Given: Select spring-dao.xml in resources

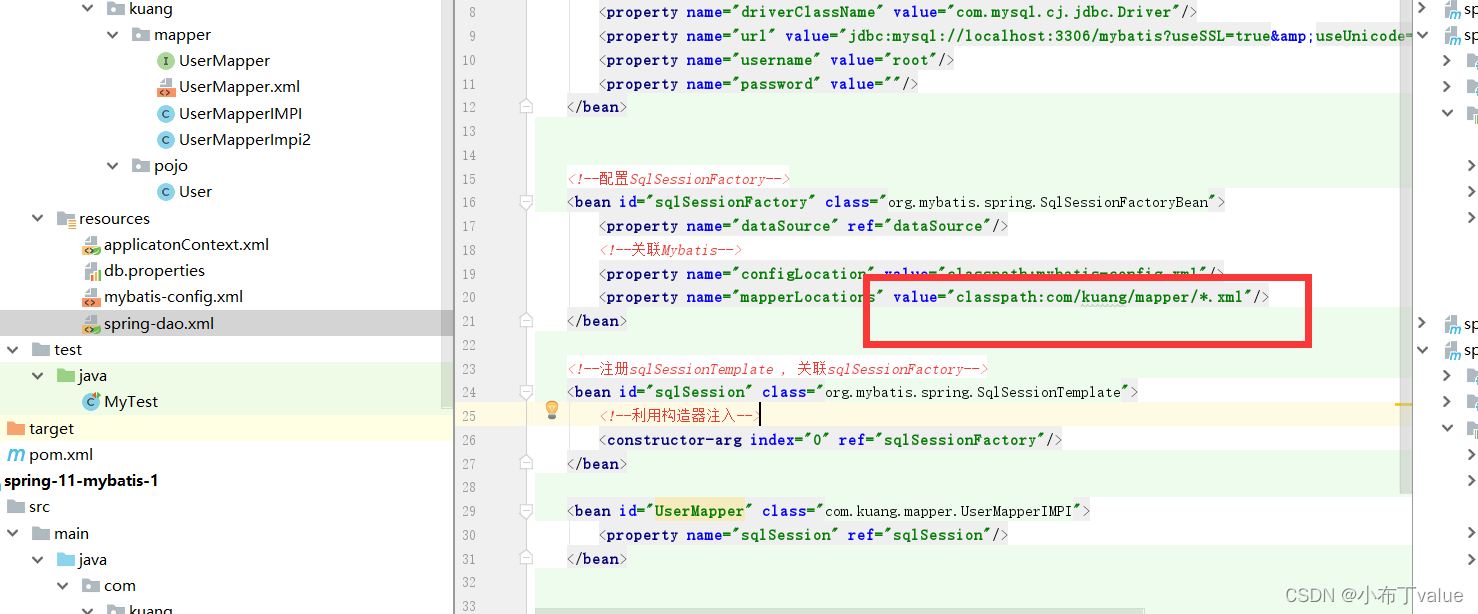Looking at the screenshot, I should click(x=159, y=324).
